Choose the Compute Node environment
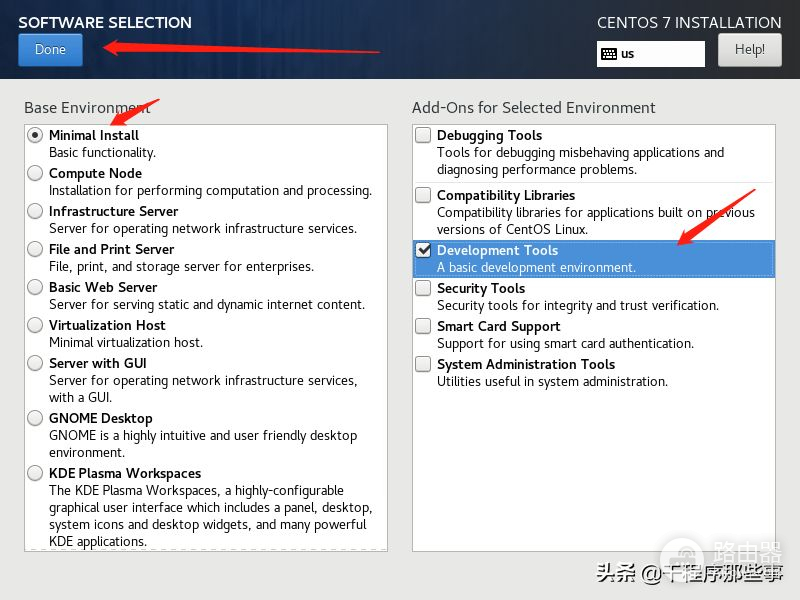Image resolution: width=800 pixels, height=600 pixels. [36, 173]
